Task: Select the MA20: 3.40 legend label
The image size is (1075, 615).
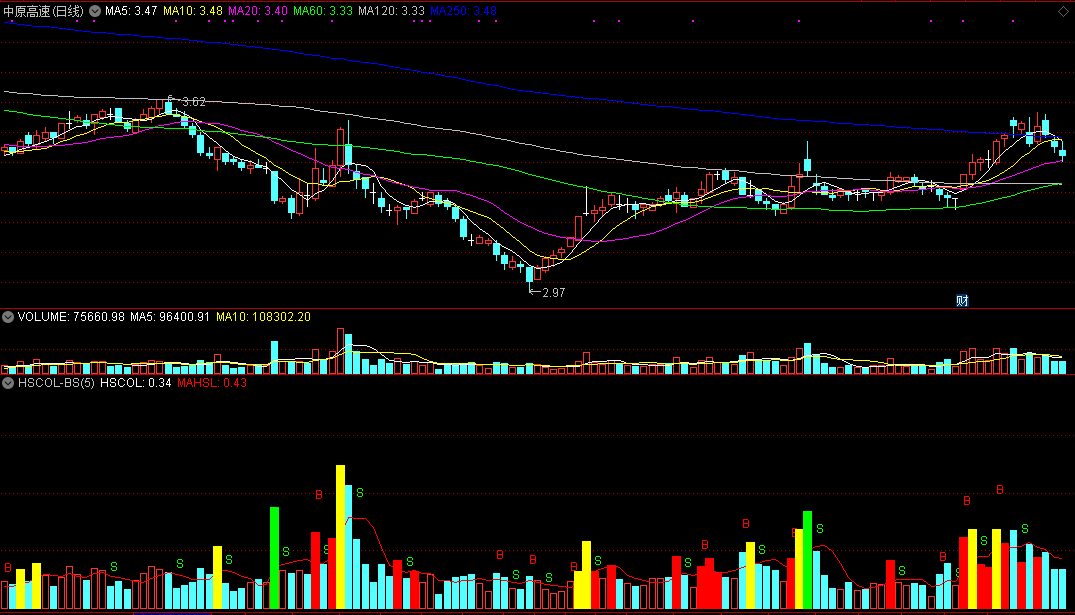Action: (x=258, y=11)
